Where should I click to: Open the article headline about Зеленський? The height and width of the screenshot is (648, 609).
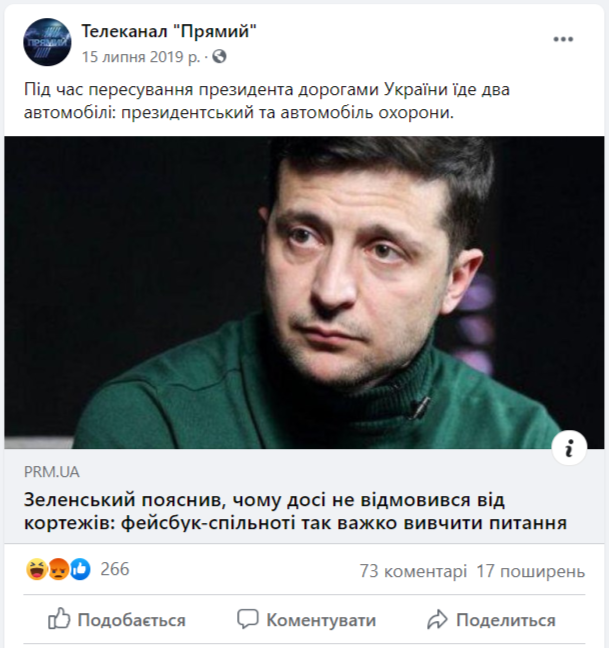coord(295,512)
